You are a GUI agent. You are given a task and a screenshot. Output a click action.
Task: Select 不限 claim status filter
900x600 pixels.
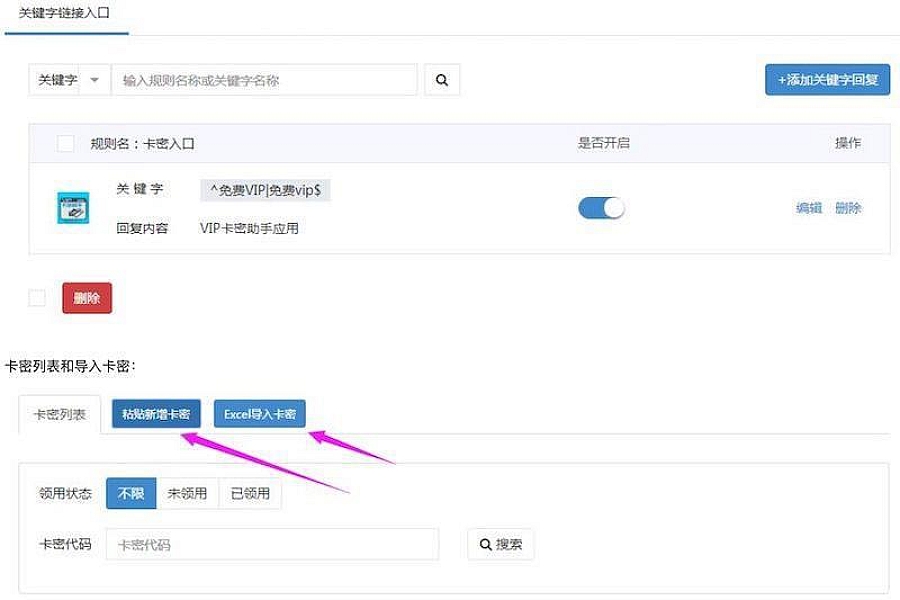[131, 493]
